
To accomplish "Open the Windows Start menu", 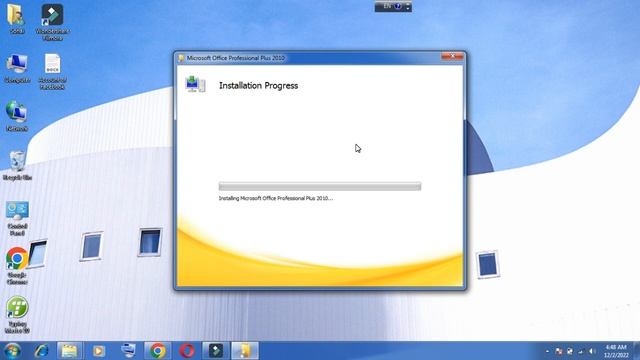I will point(12,351).
